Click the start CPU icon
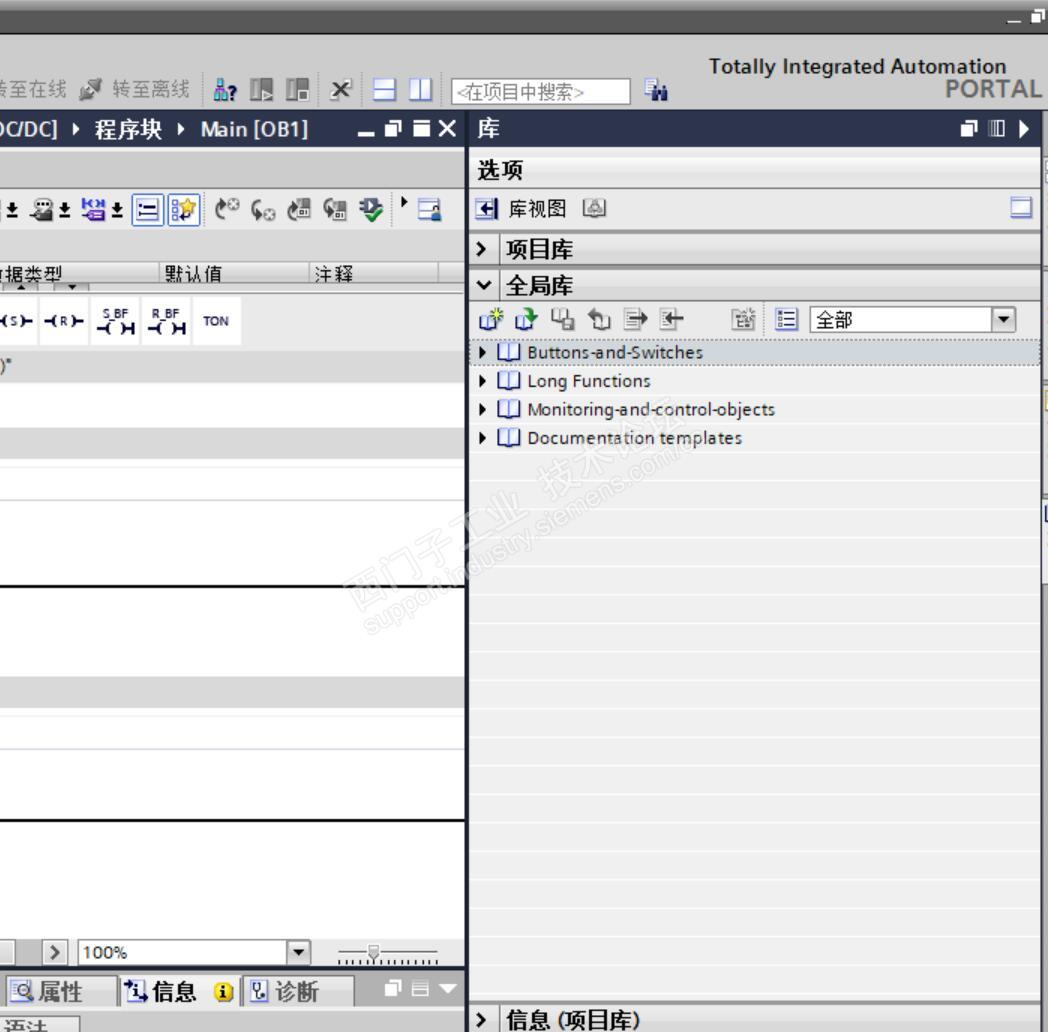The width and height of the screenshot is (1048, 1032). [261, 90]
